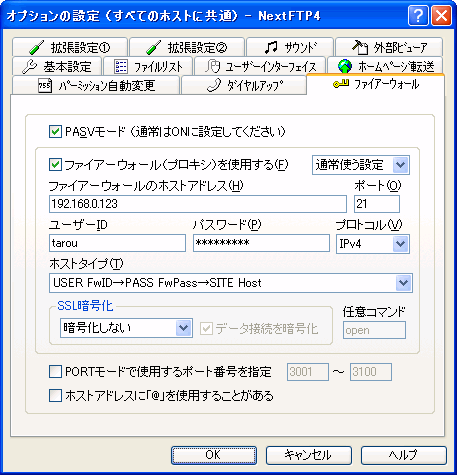Open the プロトコル IPv4 dropdown
The image size is (457, 475).
pyautogui.click(x=373, y=244)
